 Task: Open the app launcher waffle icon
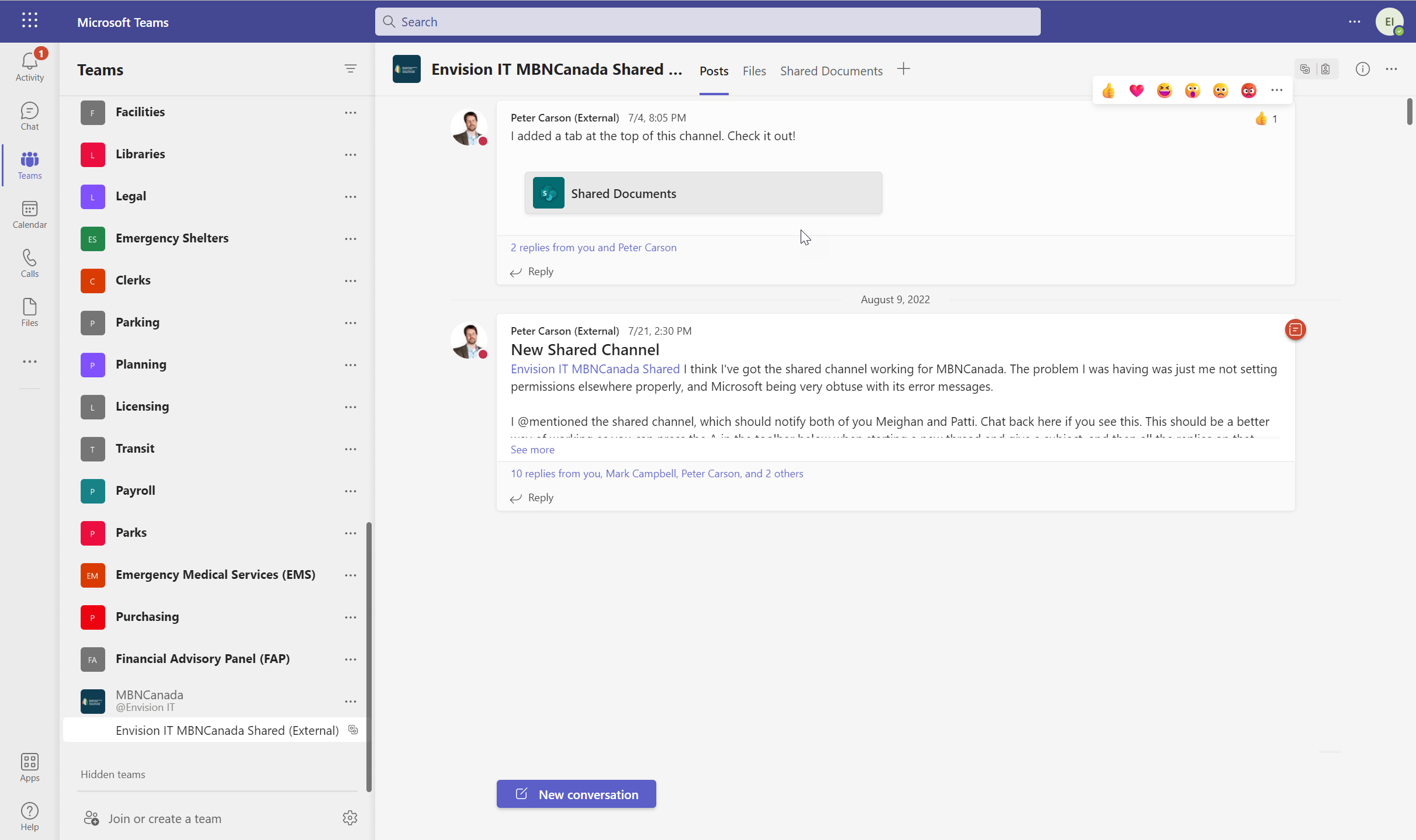[30, 20]
